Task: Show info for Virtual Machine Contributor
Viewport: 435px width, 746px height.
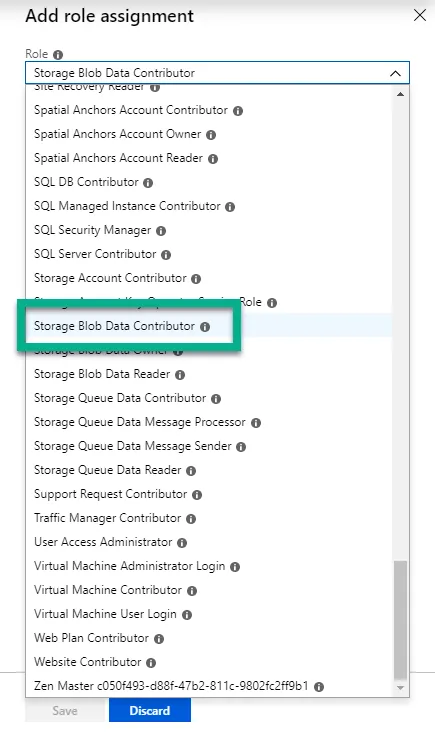Action: pyautogui.click(x=192, y=591)
